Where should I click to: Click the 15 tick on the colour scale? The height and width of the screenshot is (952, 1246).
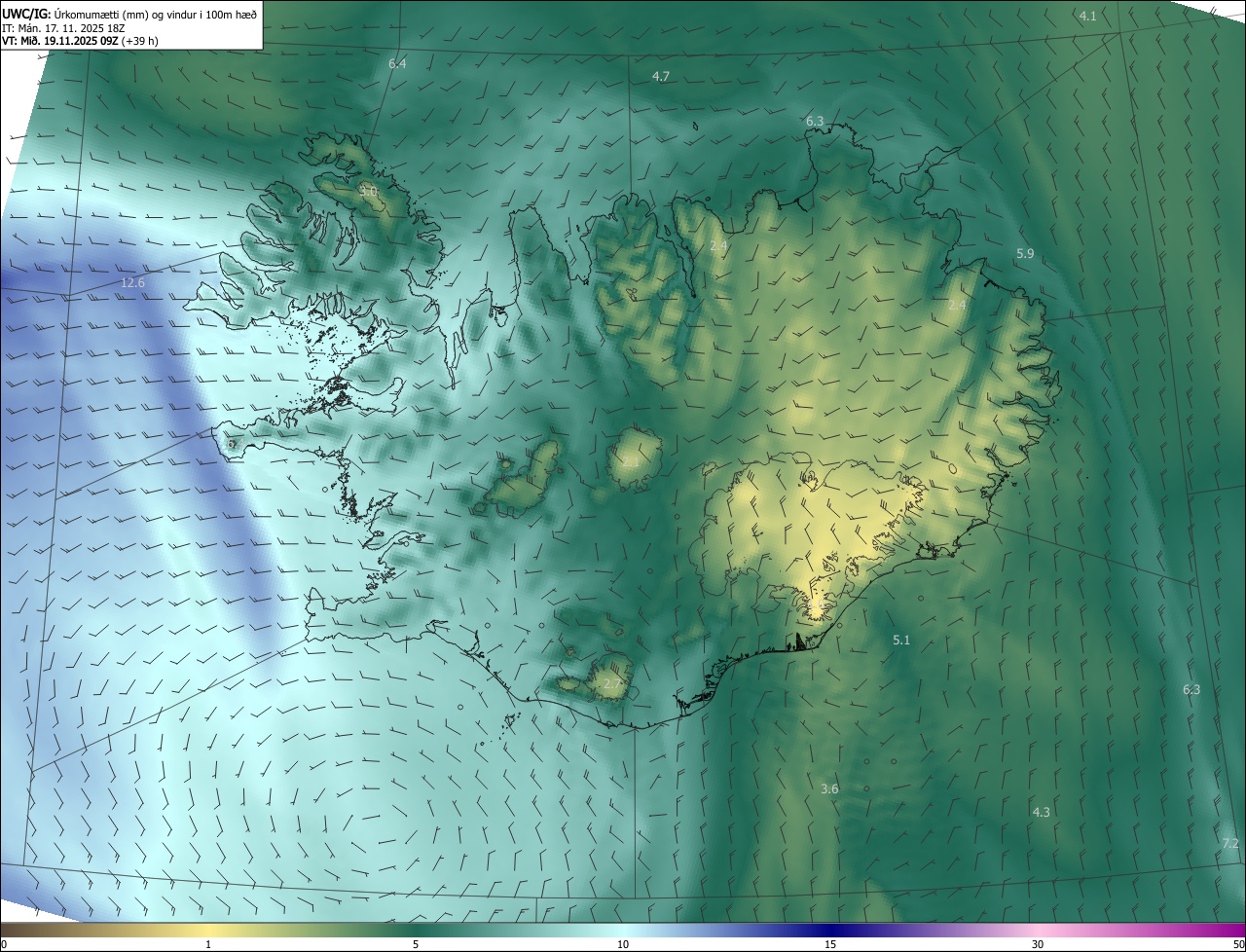tap(830, 944)
